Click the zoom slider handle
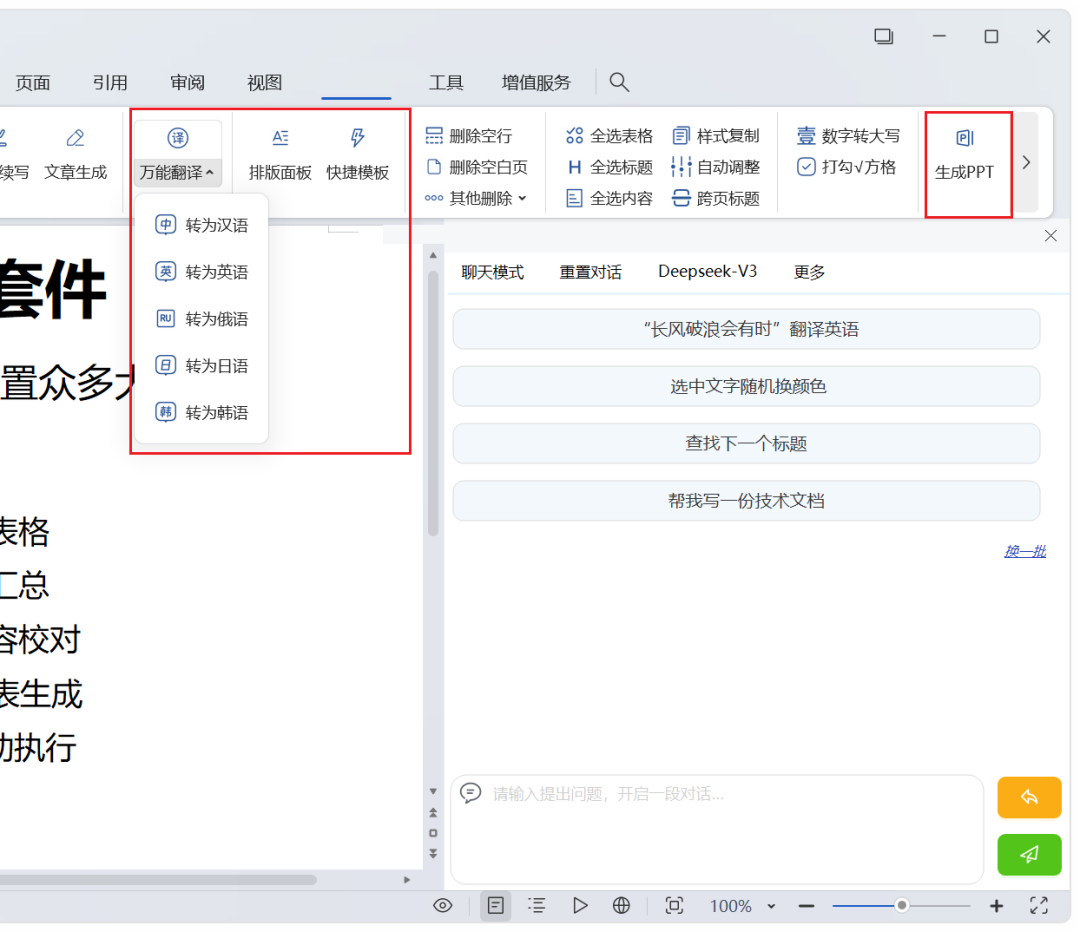Image resolution: width=1080 pixels, height=932 pixels. click(x=902, y=906)
